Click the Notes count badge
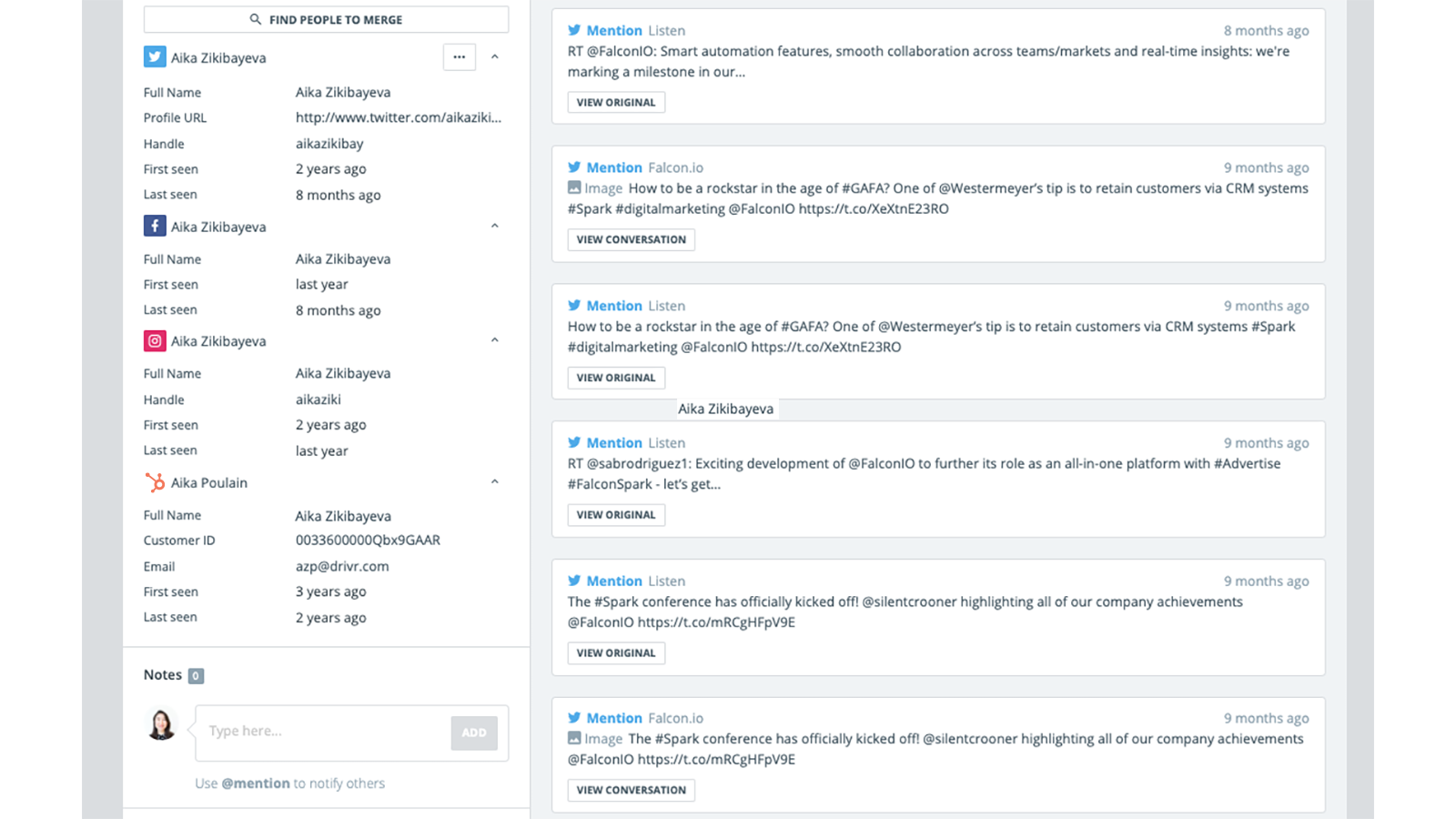Viewport: 1456px width, 819px height. (196, 675)
